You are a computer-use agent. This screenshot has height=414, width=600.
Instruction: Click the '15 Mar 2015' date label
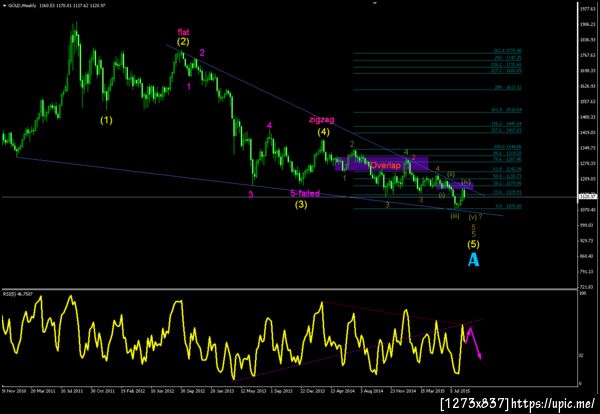coord(432,391)
